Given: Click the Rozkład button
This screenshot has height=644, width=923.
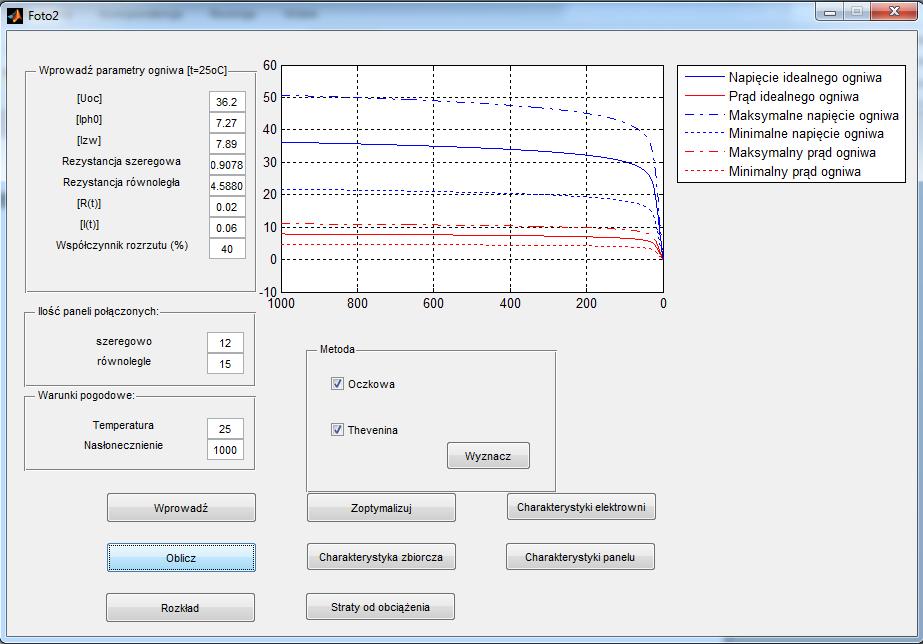Looking at the screenshot, I should pyautogui.click(x=181, y=608).
